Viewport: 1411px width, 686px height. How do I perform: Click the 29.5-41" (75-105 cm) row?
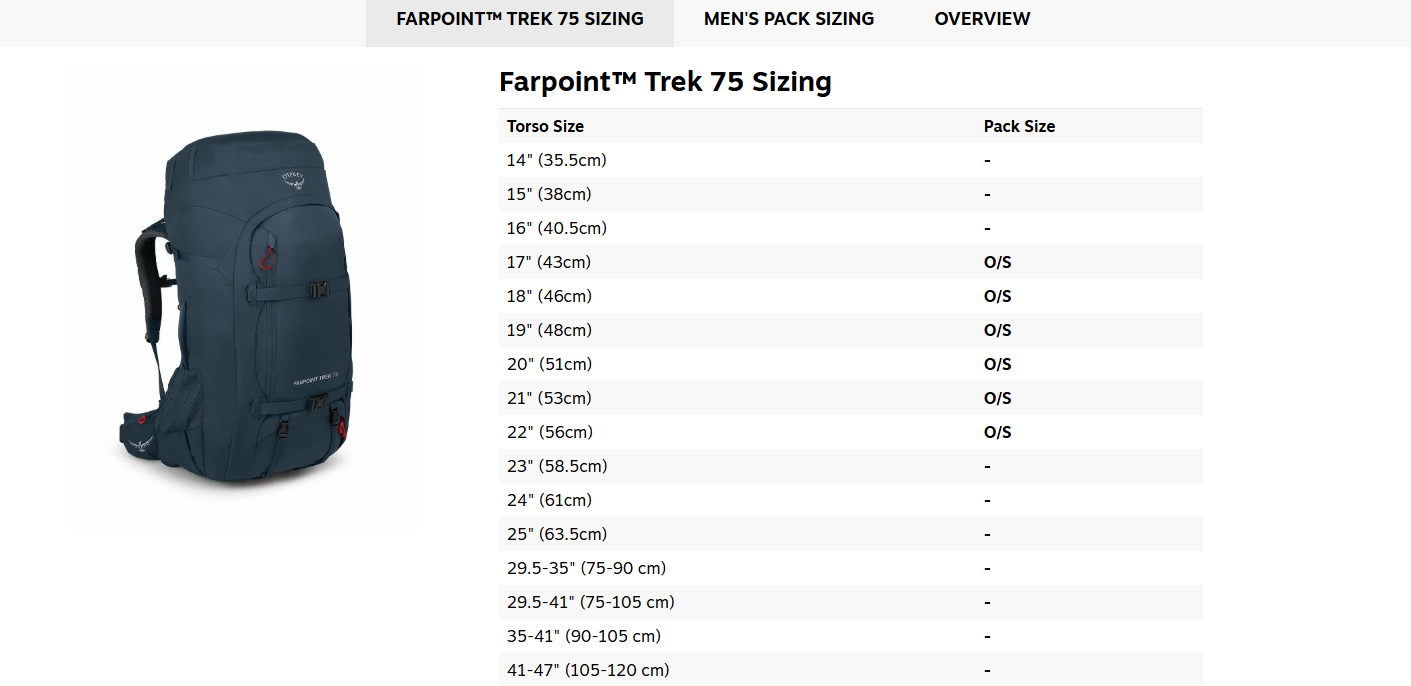(x=590, y=602)
